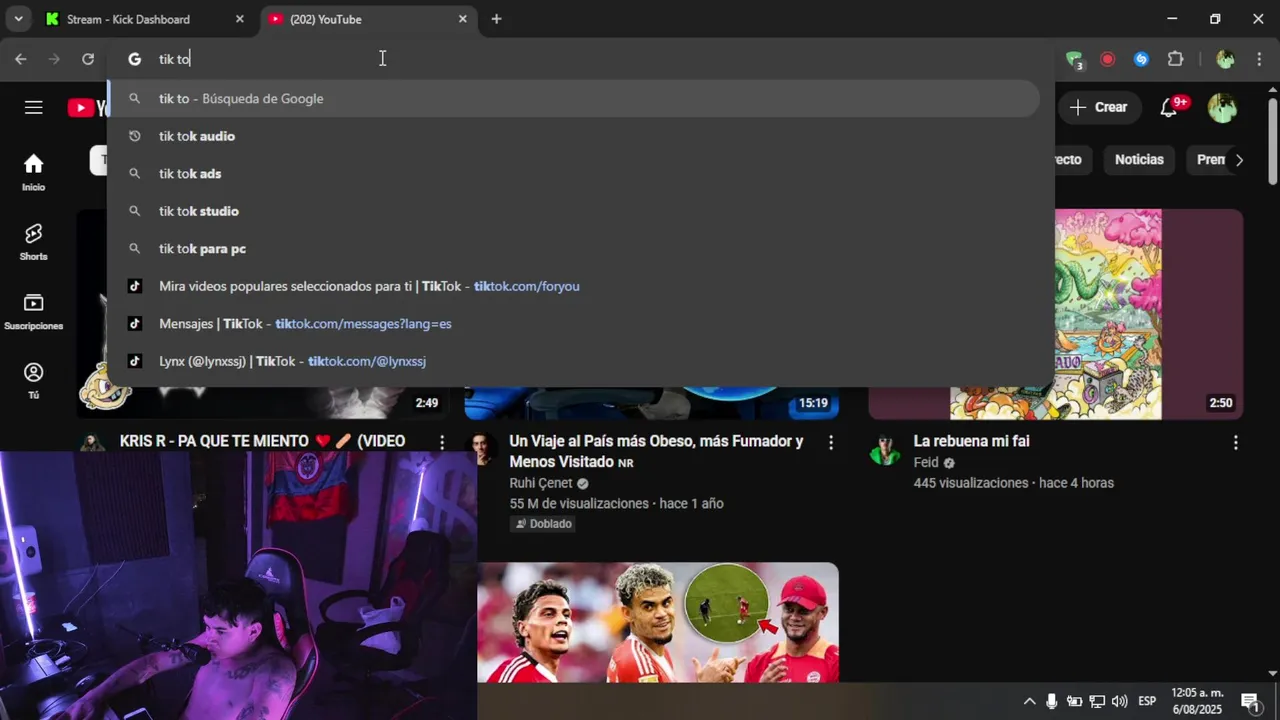Open options menu for Un Viaje al País video

click(x=830, y=442)
